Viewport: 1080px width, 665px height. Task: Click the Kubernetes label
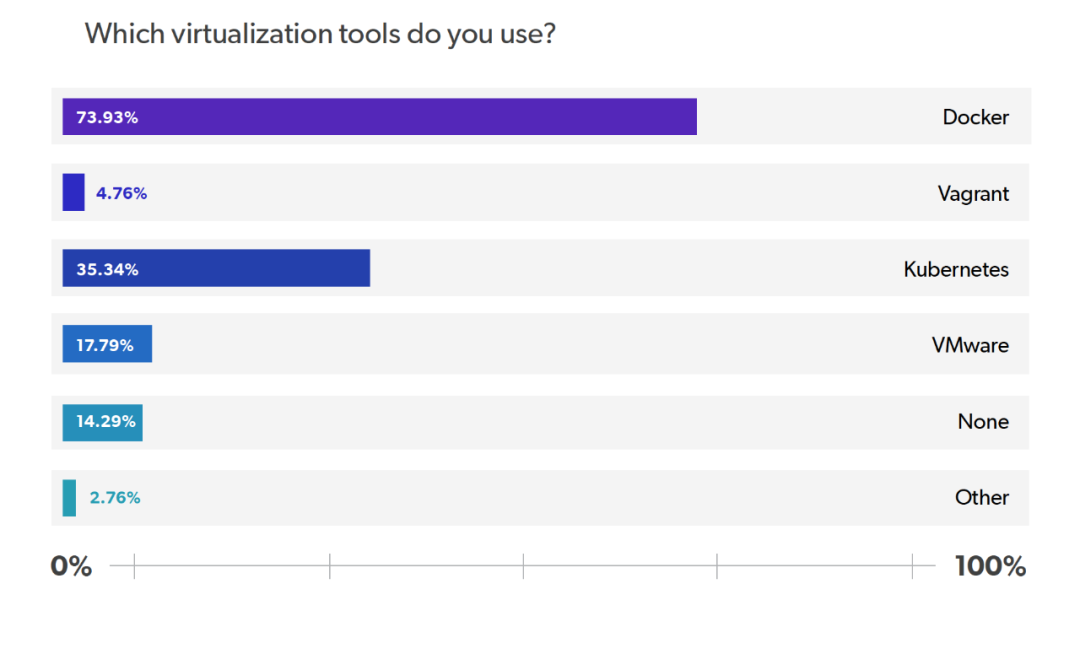click(956, 269)
